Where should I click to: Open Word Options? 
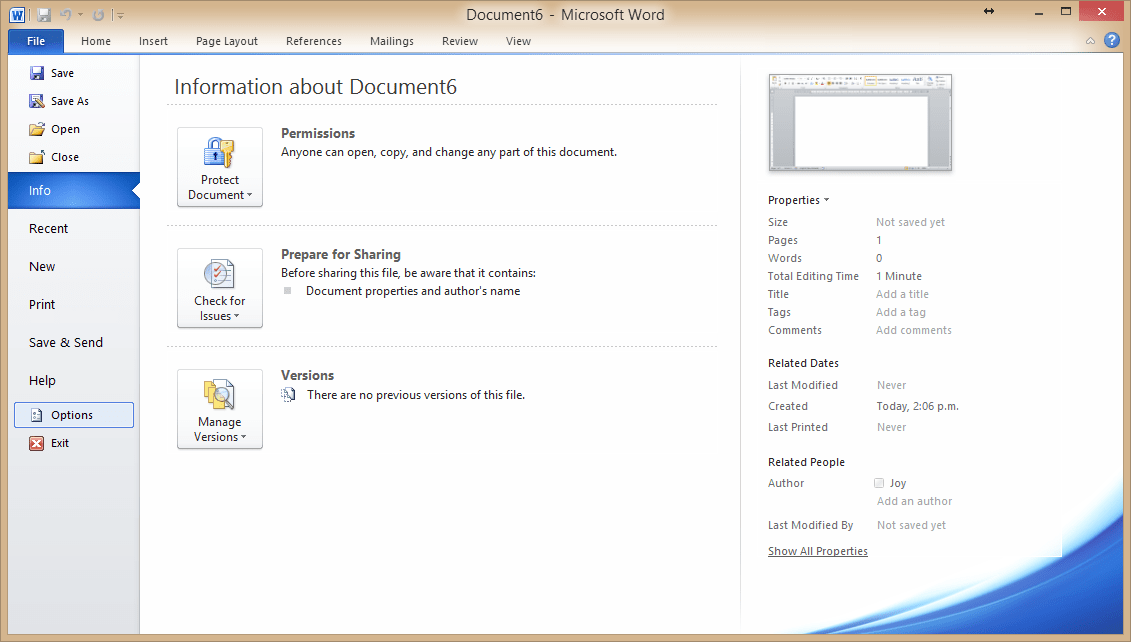coord(75,414)
